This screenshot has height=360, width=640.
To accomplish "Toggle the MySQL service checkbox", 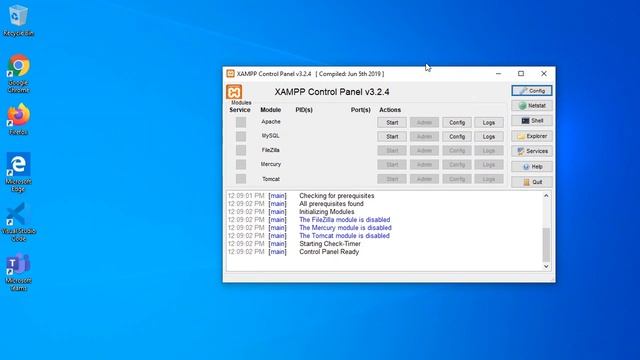I will click(x=241, y=136).
